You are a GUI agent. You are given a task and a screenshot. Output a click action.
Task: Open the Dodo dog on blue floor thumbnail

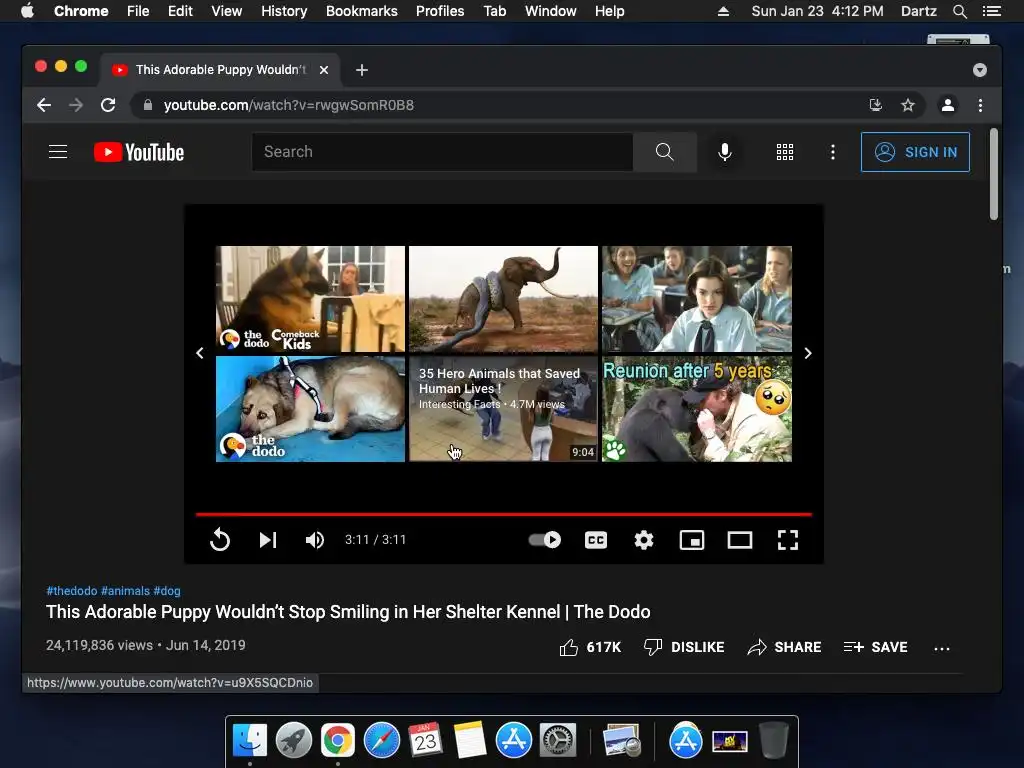(310, 409)
